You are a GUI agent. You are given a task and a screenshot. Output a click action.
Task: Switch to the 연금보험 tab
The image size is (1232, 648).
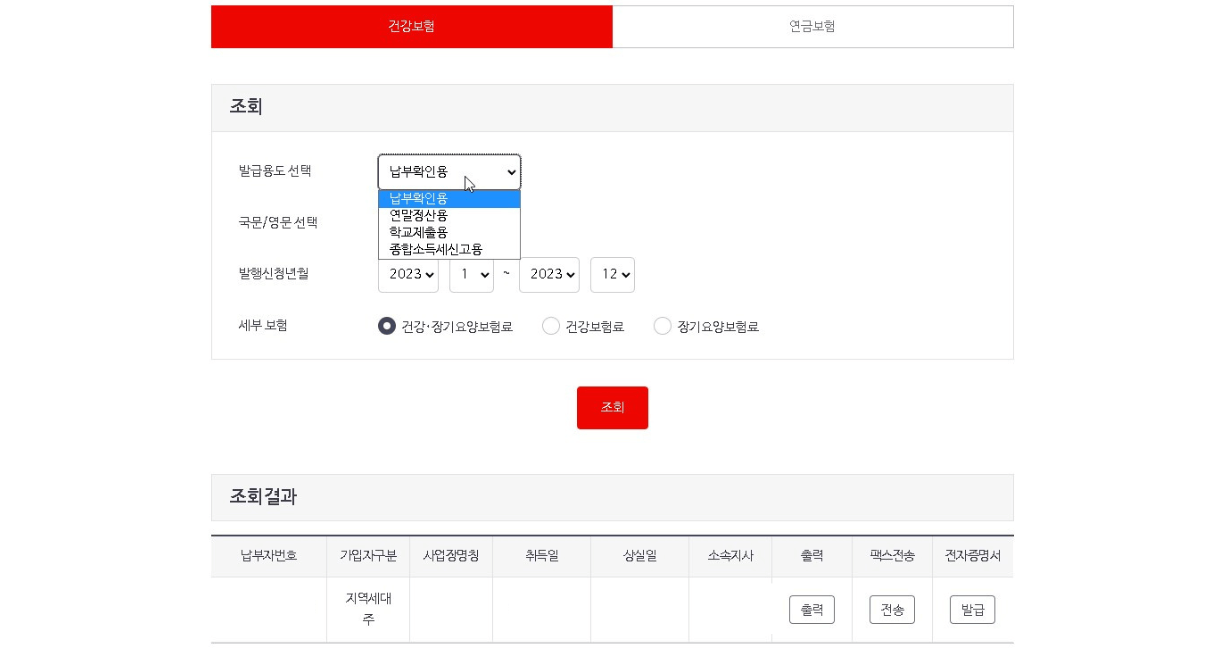(812, 26)
